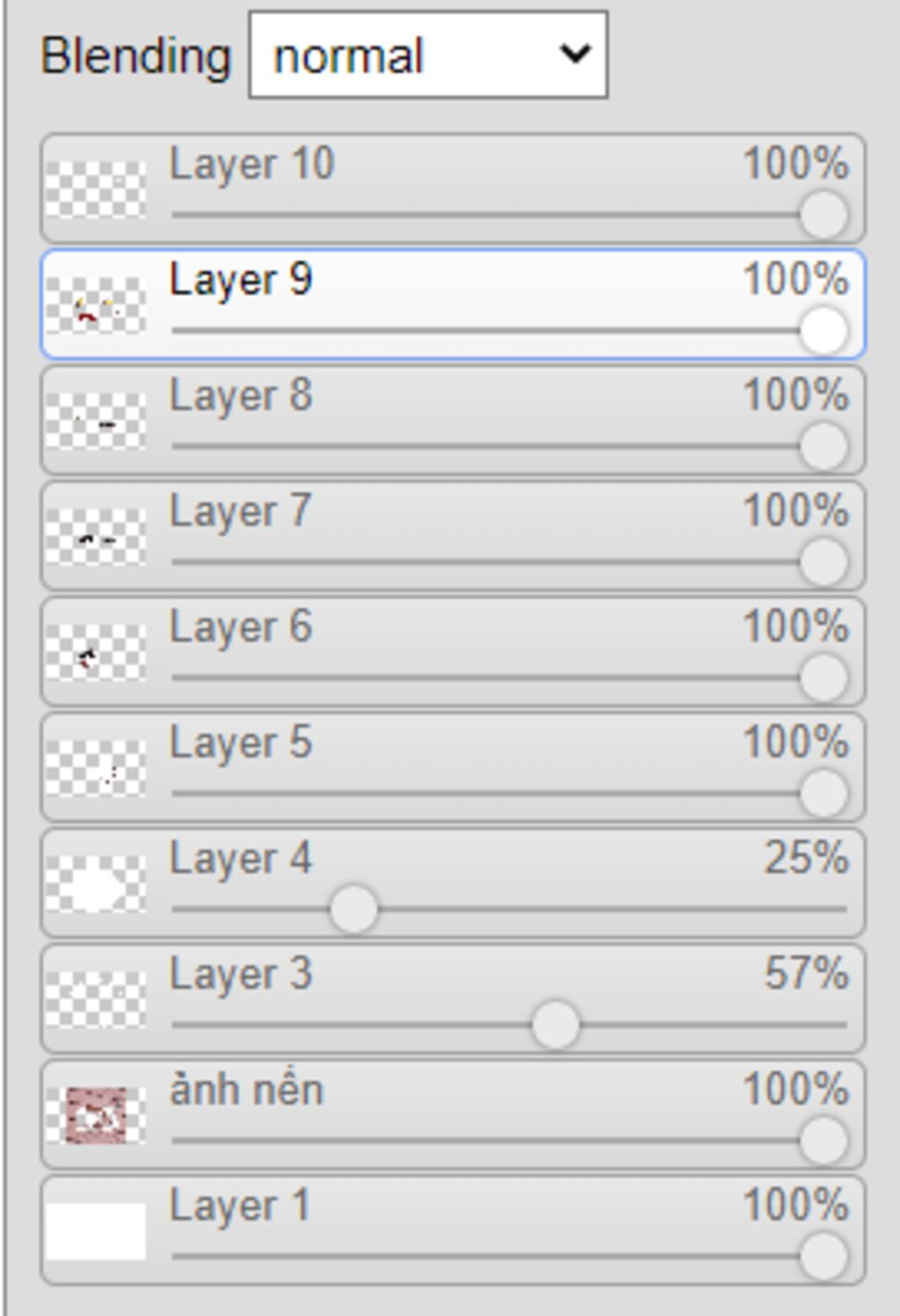Click the Layer 9 opacity slider knob
This screenshot has width=900, height=1316.
824,330
